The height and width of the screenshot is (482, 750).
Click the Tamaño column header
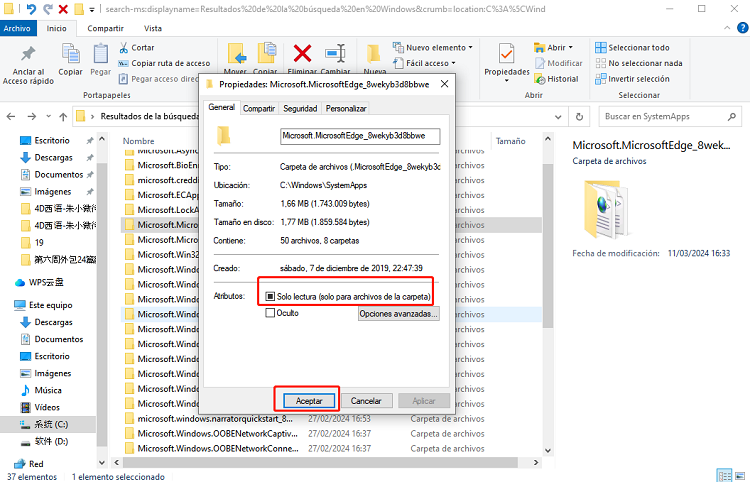click(510, 141)
